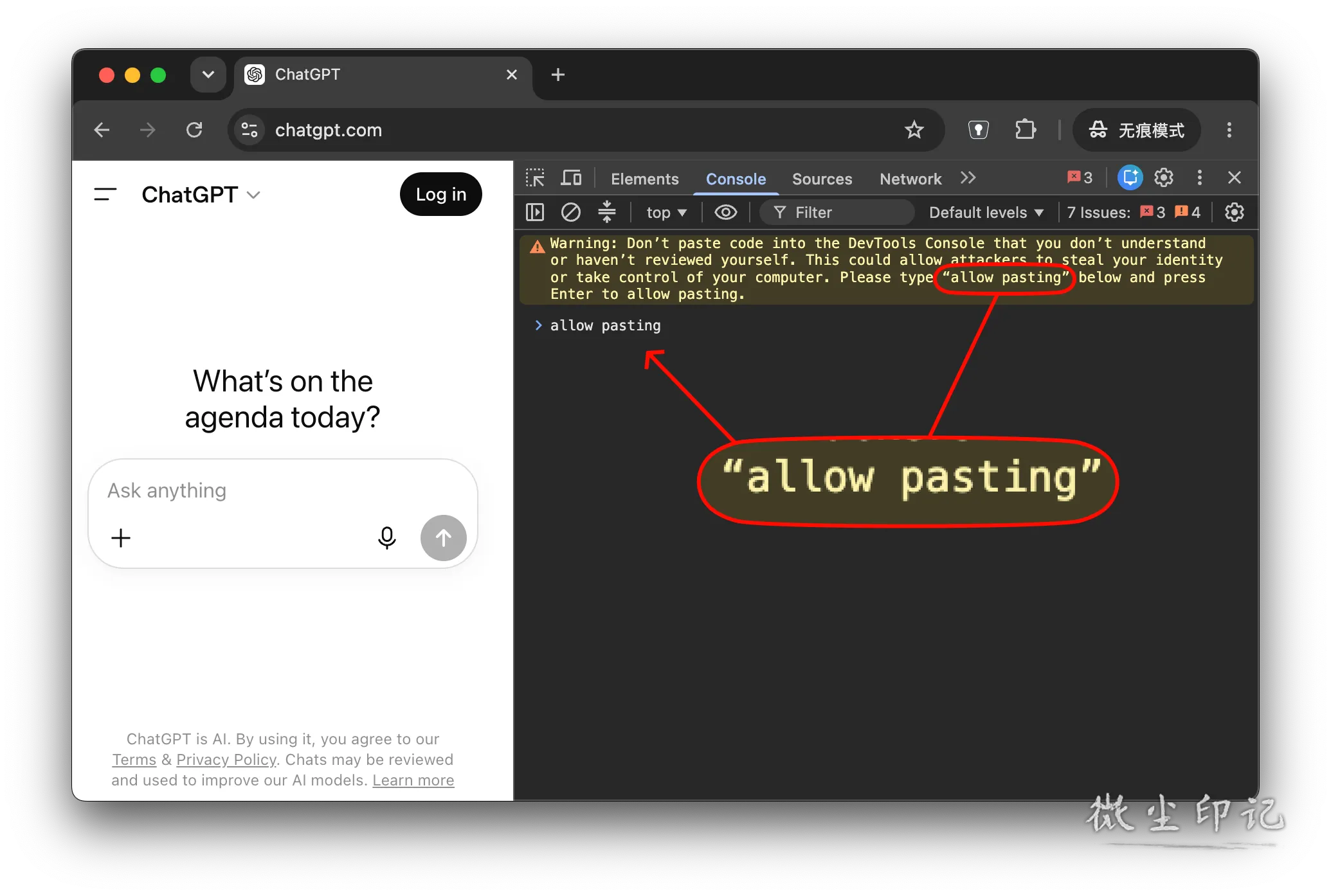Open DevTools customize three-dot menu

1199,178
